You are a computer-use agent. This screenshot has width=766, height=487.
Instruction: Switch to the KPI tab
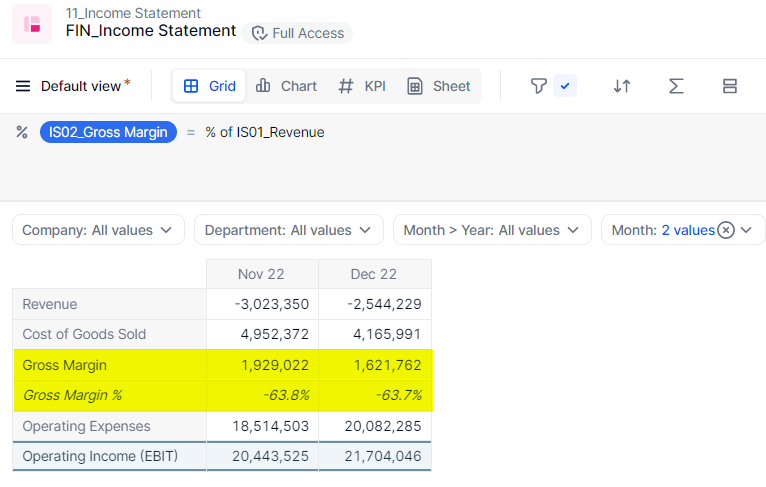pos(362,86)
